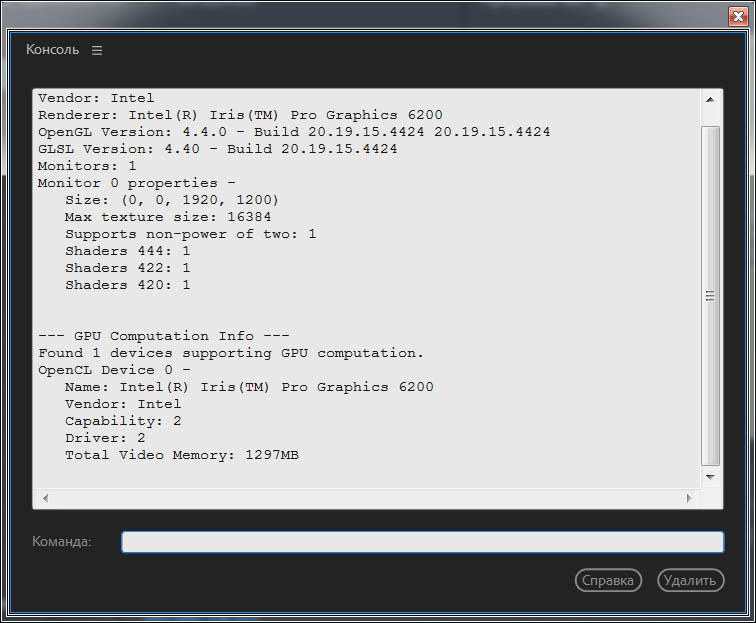
Task: Click the 'Shaders 422: 1' line
Action: point(128,268)
